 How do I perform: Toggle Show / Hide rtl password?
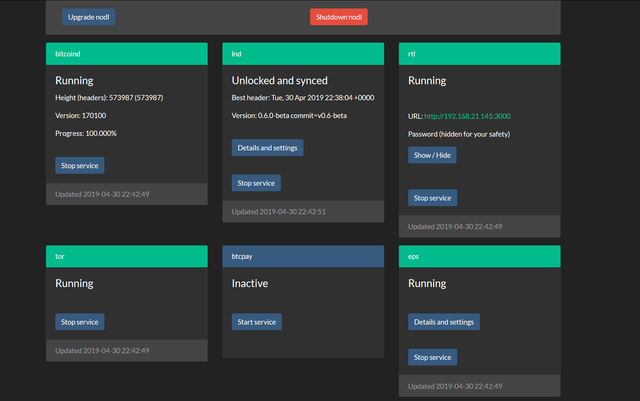tap(432, 155)
